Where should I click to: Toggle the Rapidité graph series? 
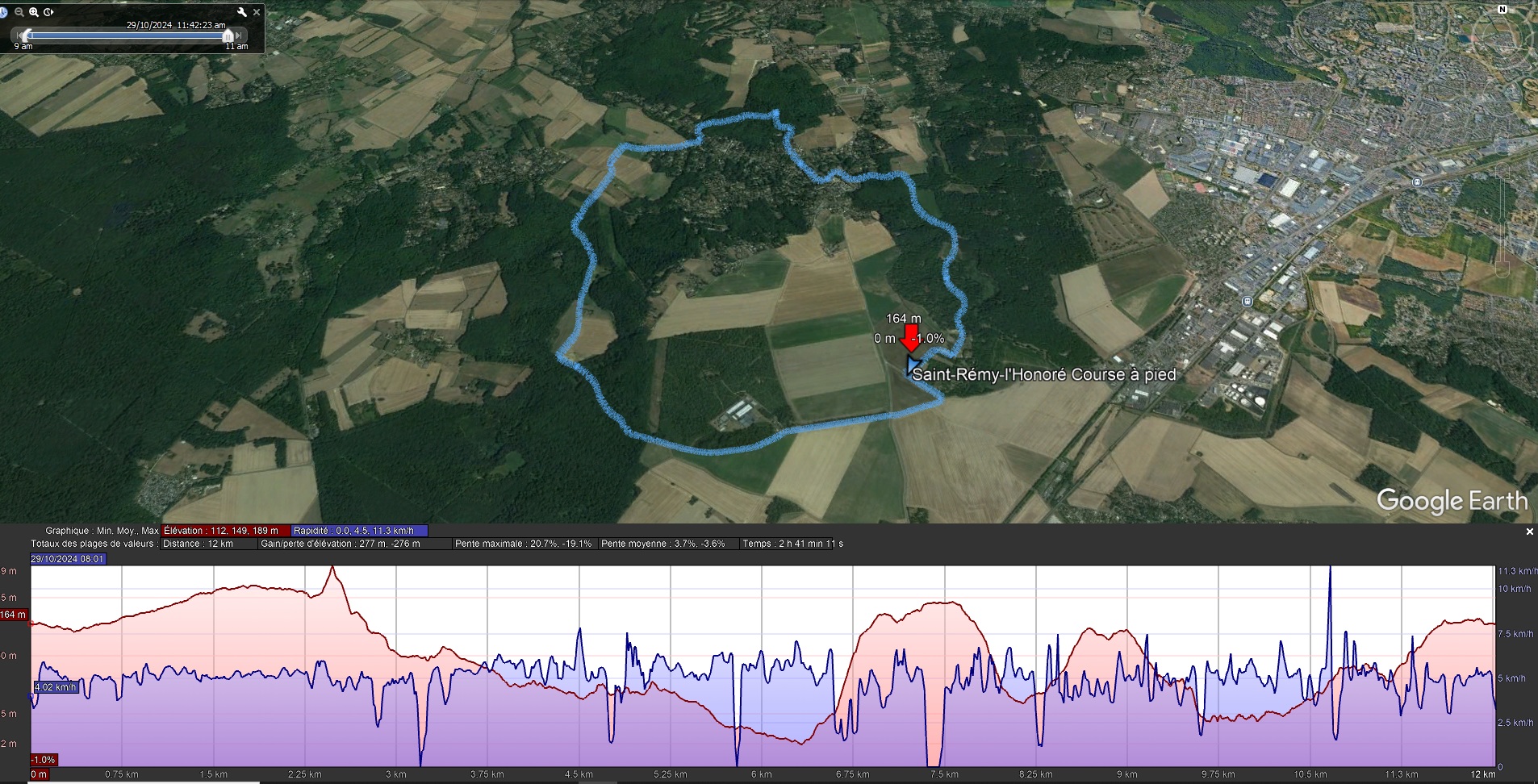coord(359,531)
